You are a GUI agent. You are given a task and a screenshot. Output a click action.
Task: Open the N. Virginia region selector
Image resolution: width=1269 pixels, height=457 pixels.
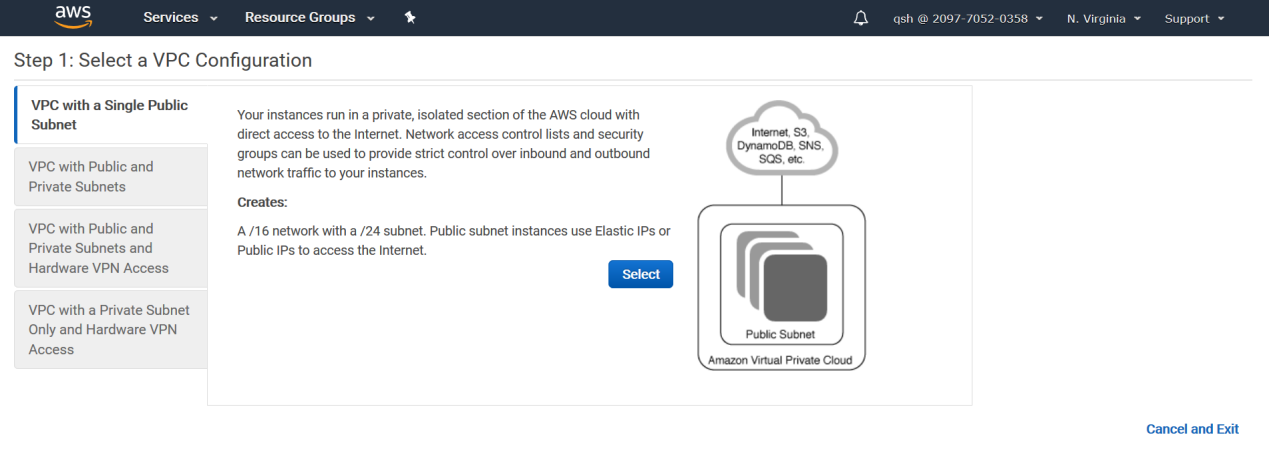1104,18
